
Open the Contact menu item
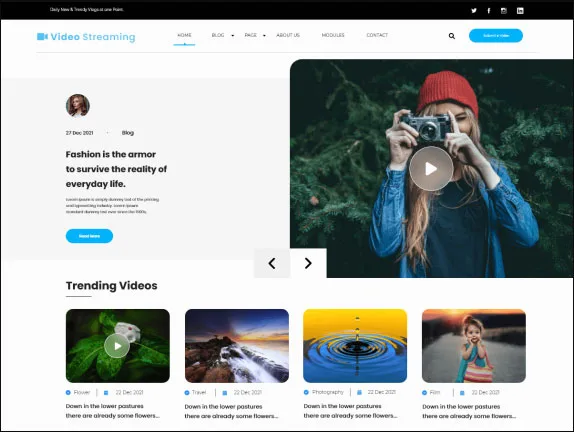pos(377,35)
